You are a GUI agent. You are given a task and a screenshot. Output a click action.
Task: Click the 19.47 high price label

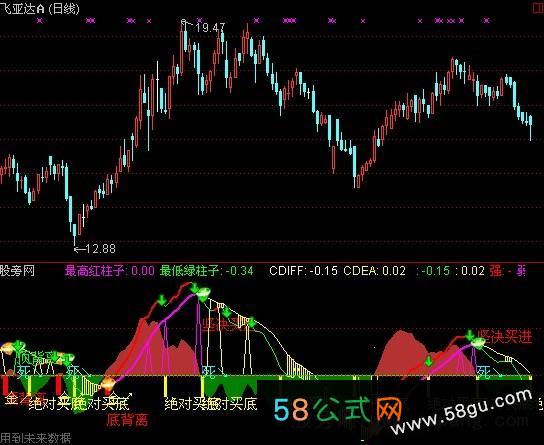210,28
